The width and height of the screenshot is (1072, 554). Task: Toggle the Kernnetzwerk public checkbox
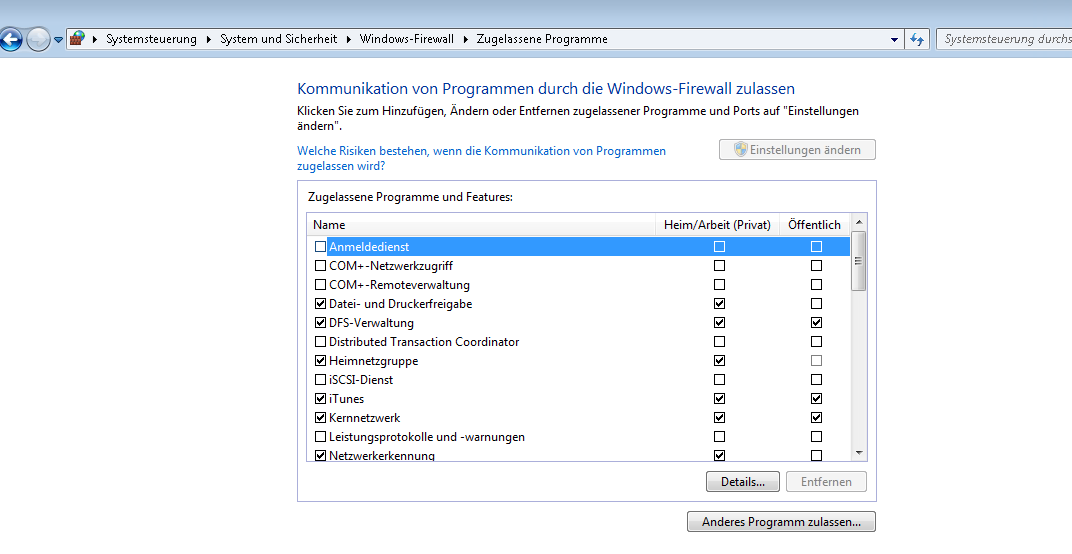coord(816,417)
